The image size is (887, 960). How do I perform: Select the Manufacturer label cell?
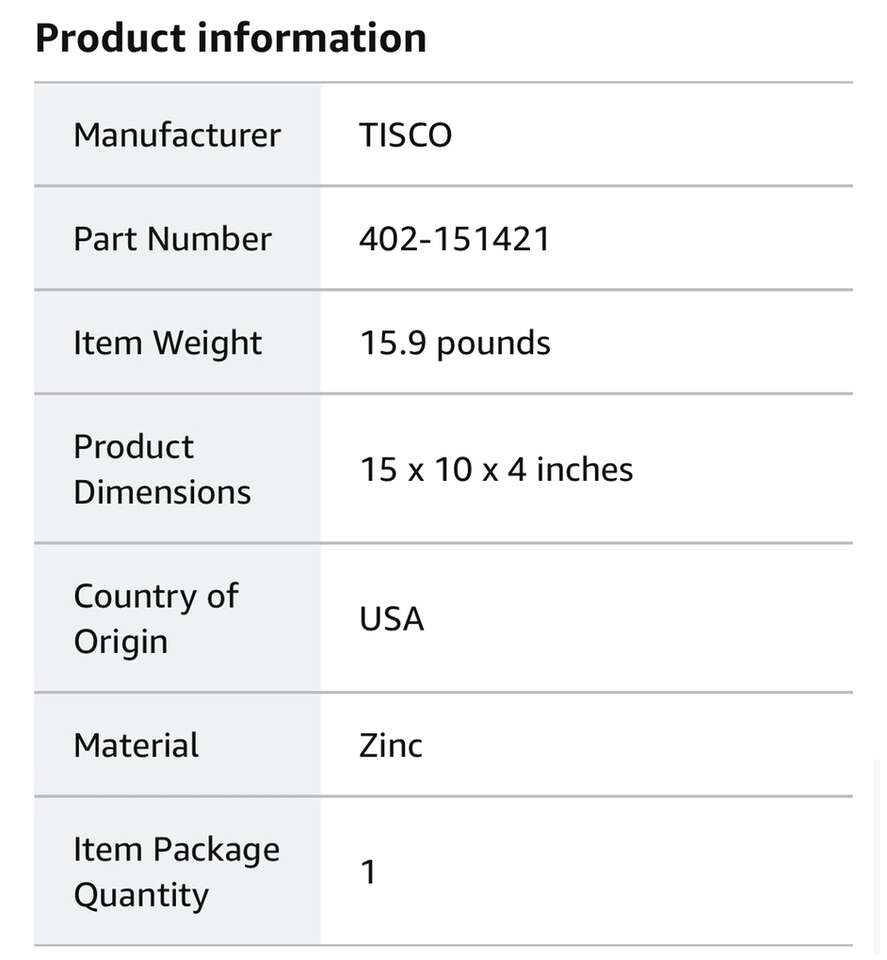[x=177, y=135]
